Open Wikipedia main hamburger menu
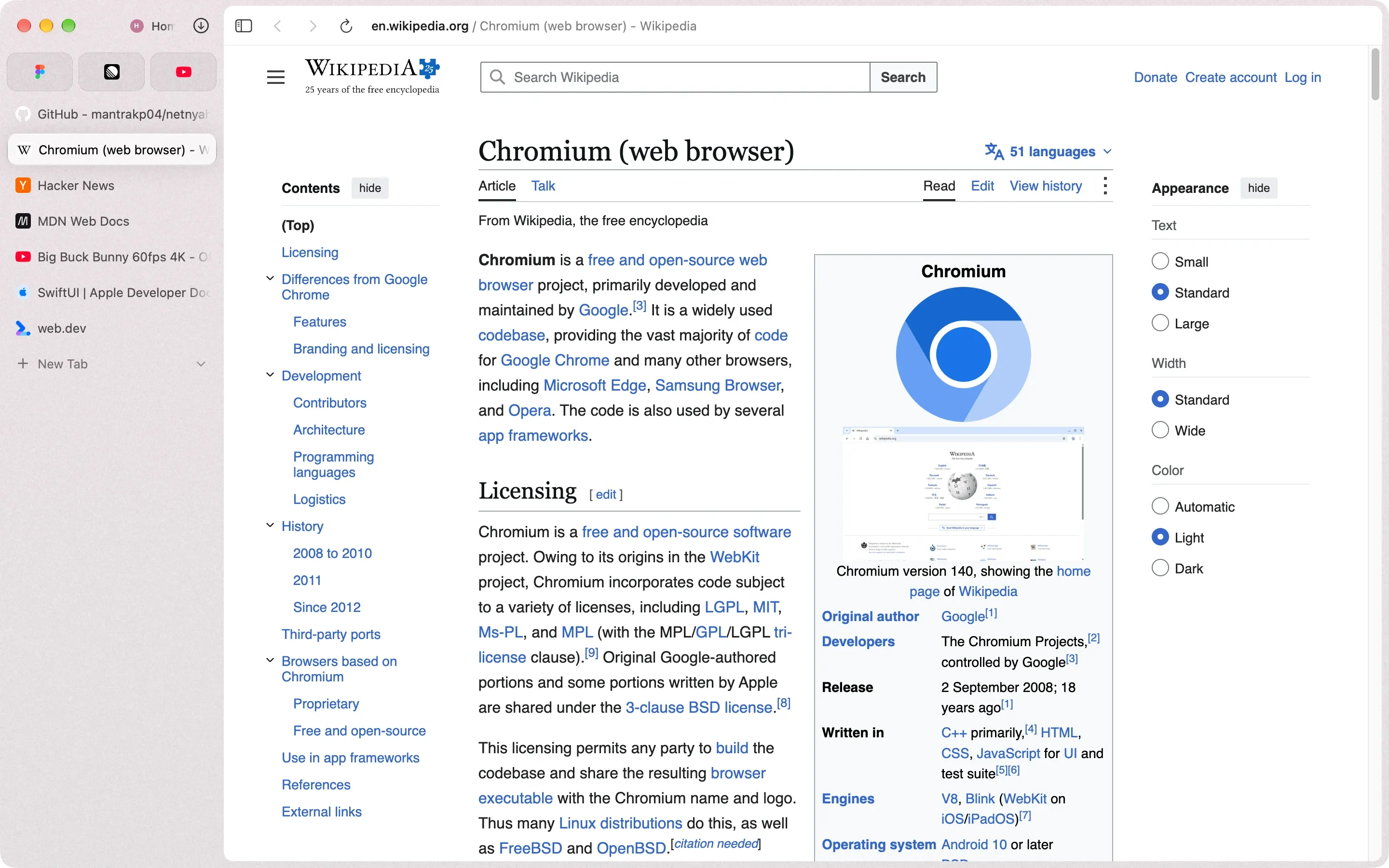The height and width of the screenshot is (868, 1389). [275, 77]
